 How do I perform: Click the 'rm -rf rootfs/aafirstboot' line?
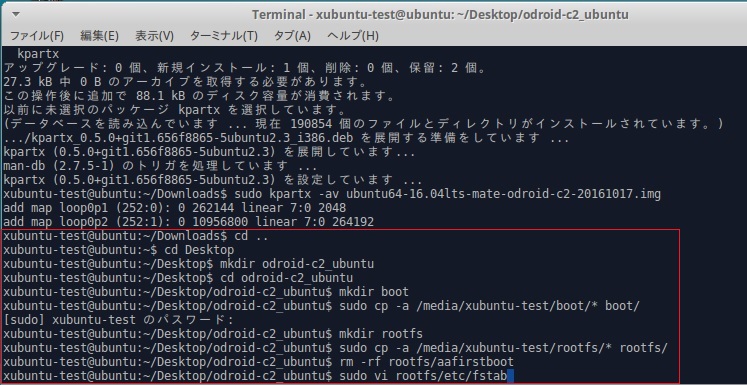(258, 362)
